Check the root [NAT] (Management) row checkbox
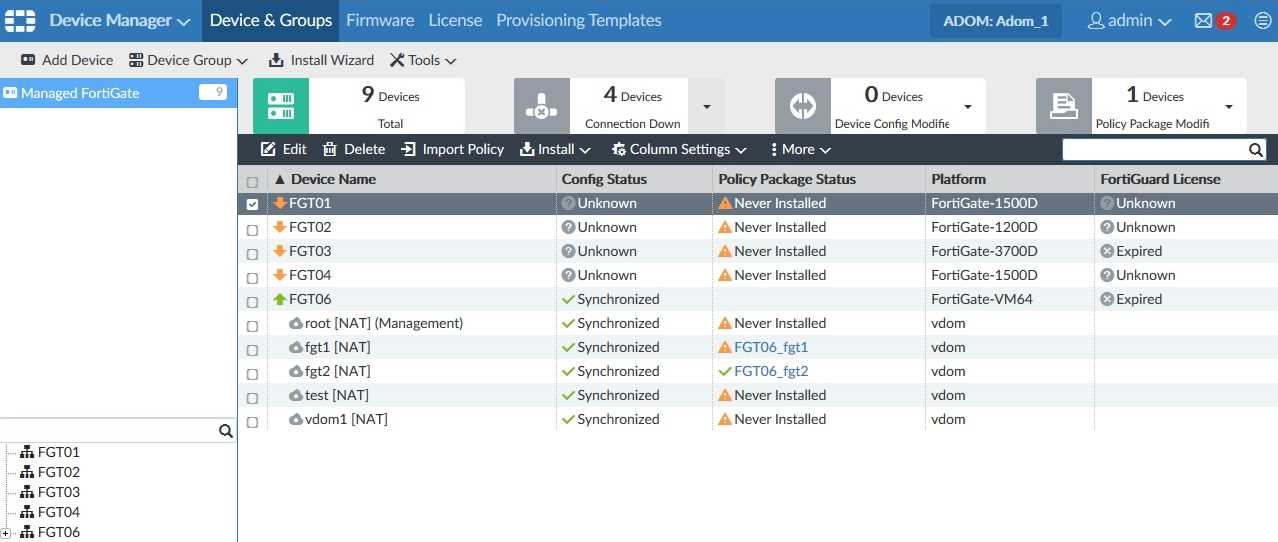 pyautogui.click(x=252, y=326)
